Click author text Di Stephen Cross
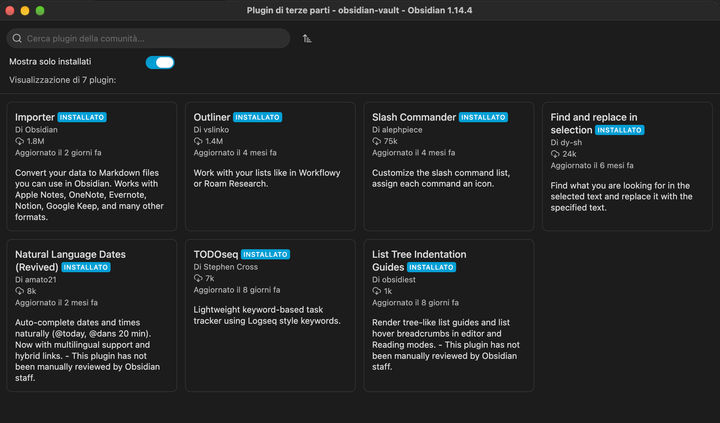The image size is (720, 423). pyautogui.click(x=225, y=267)
